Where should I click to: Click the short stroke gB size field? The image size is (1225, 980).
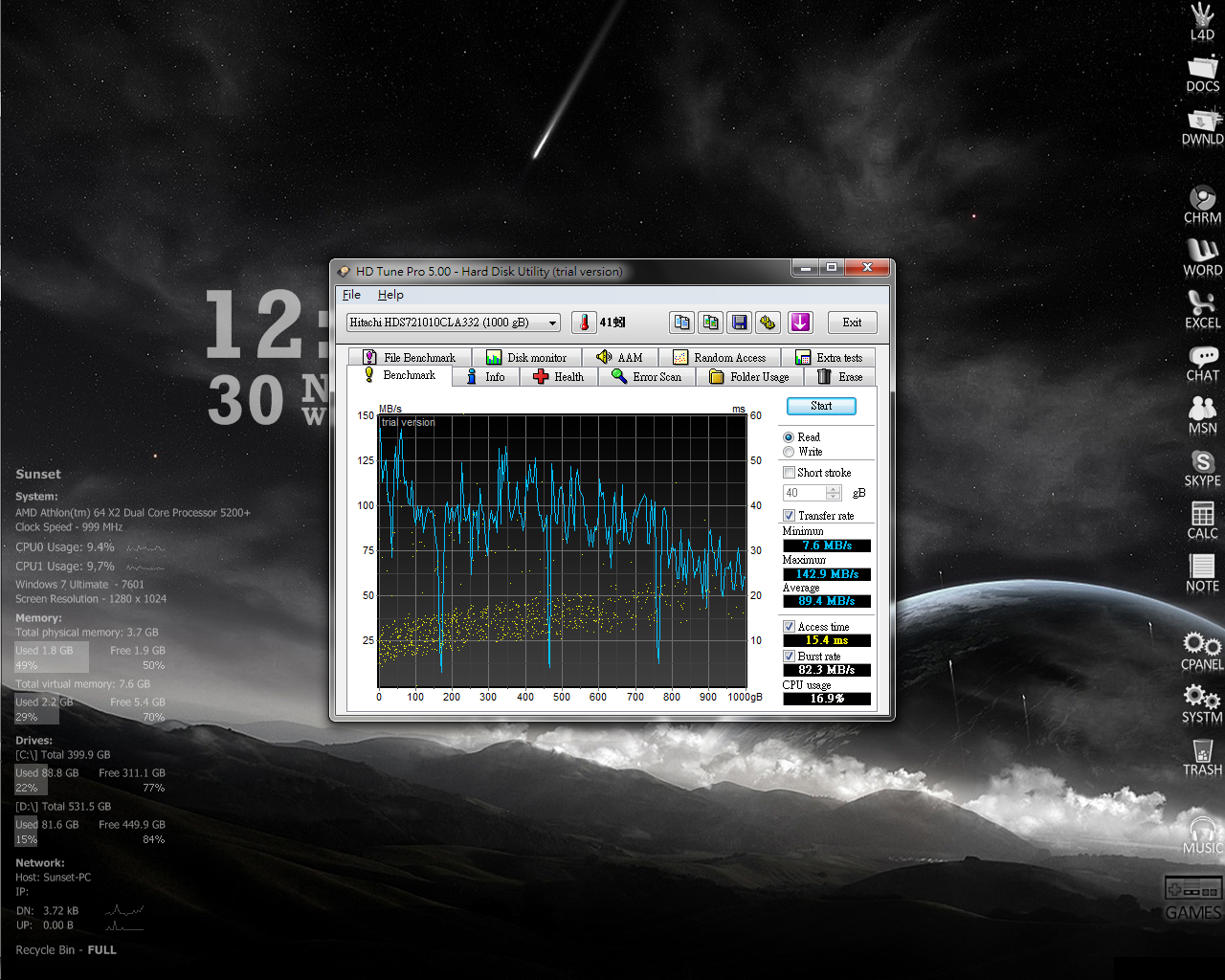(804, 493)
